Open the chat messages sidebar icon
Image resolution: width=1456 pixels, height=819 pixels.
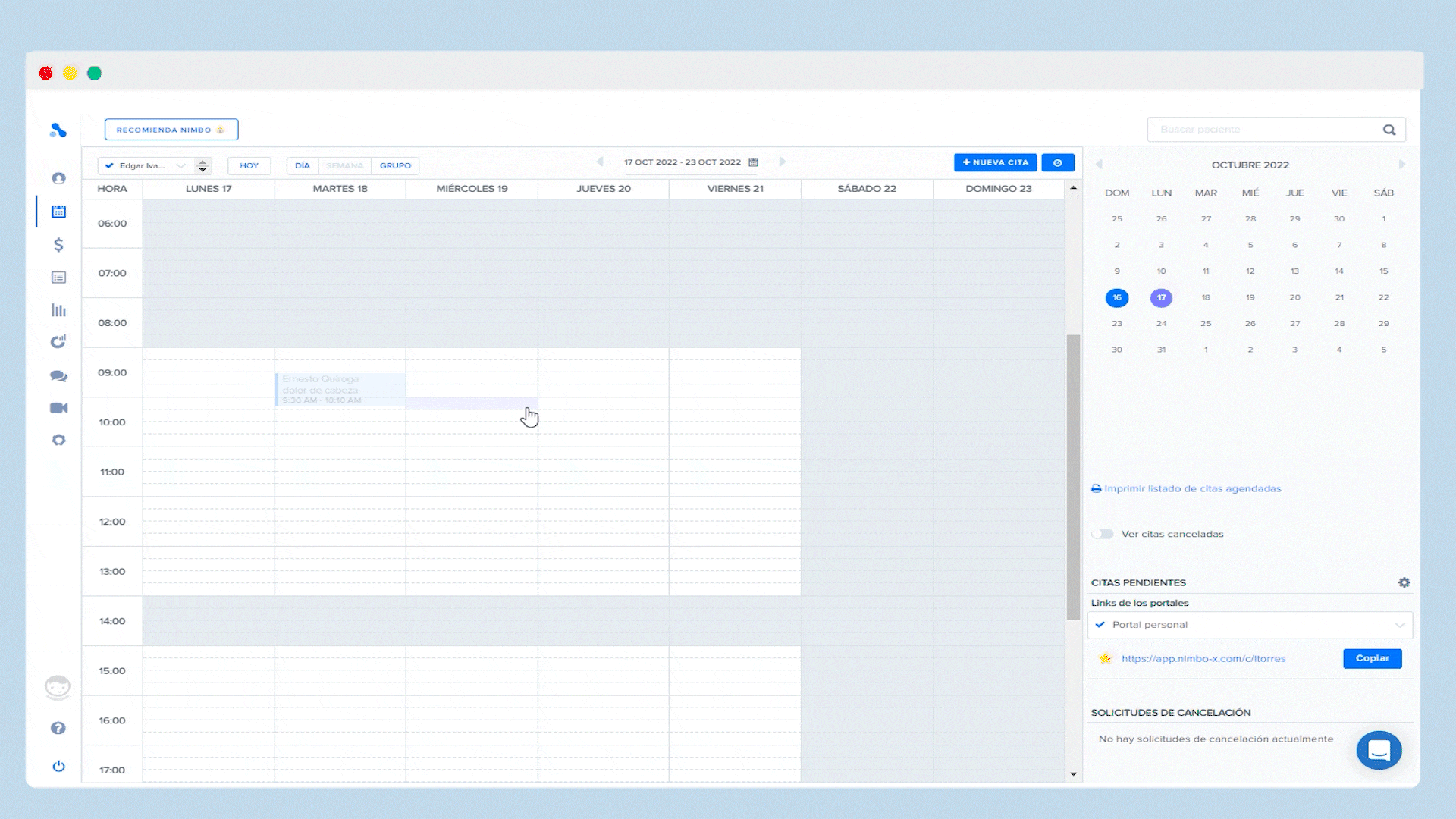tap(58, 376)
